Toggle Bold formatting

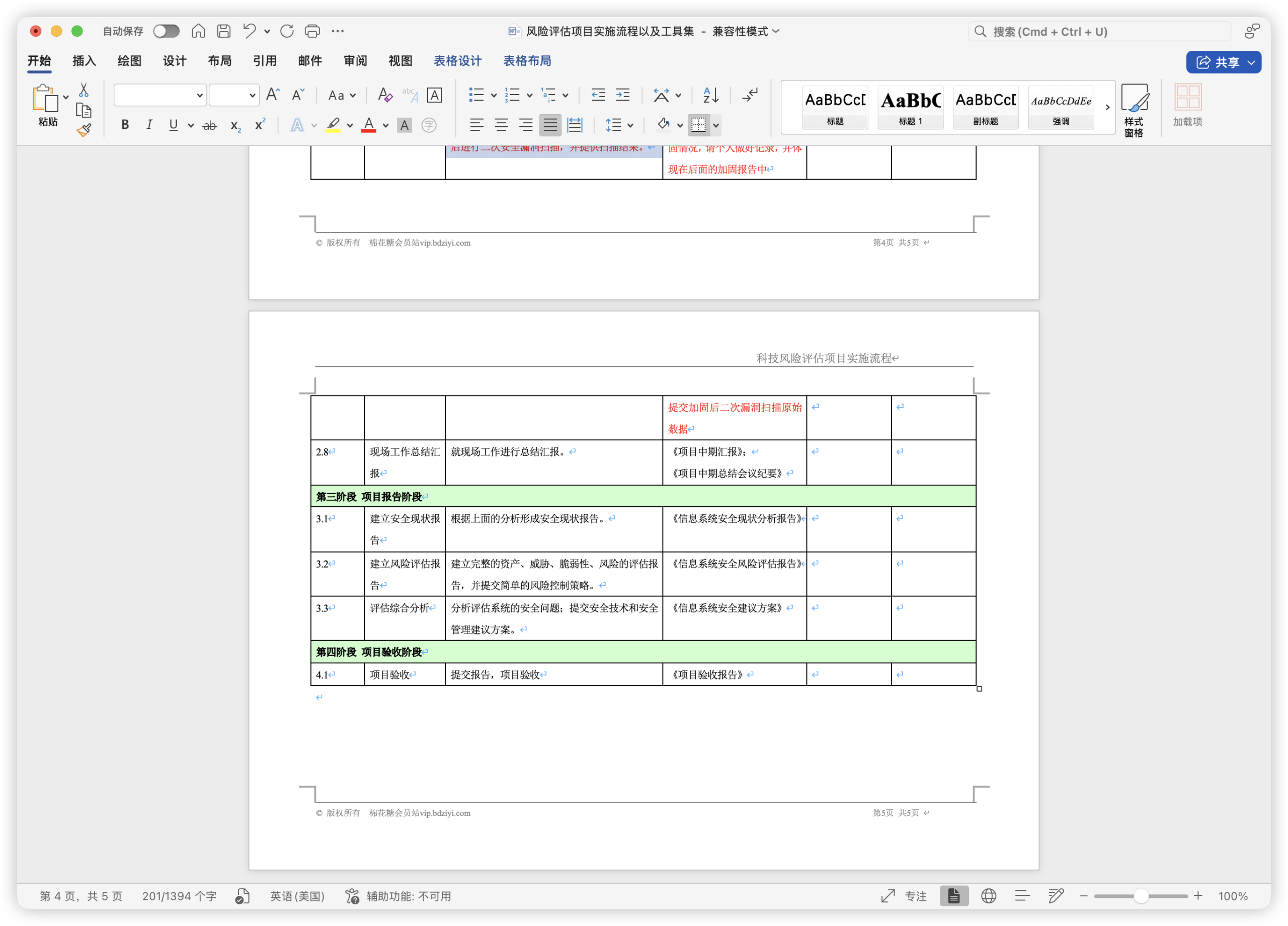tap(125, 125)
